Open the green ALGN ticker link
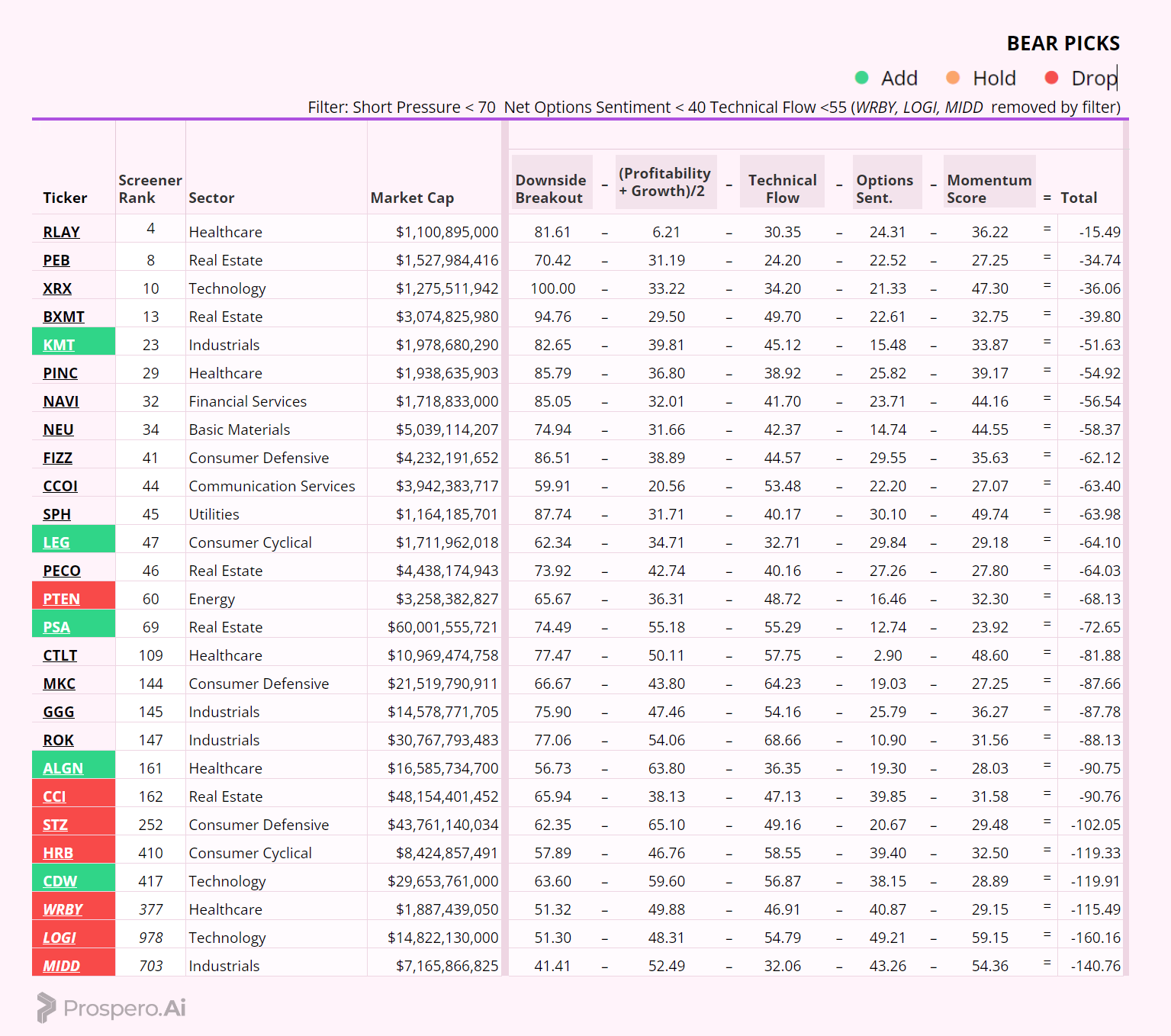Image resolution: width=1171 pixels, height=1036 pixels. [x=63, y=768]
